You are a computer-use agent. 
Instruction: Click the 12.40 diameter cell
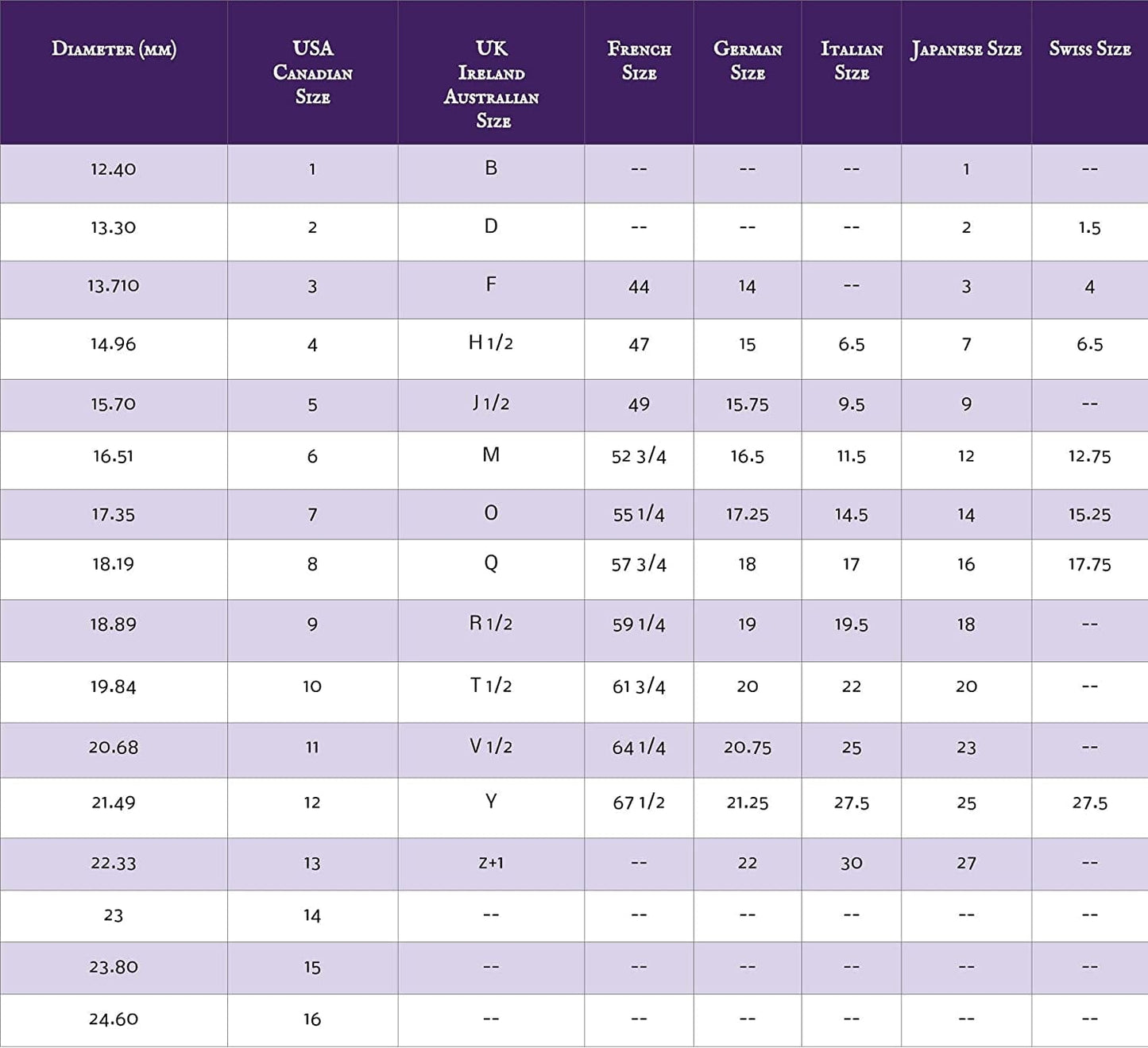pos(113,169)
